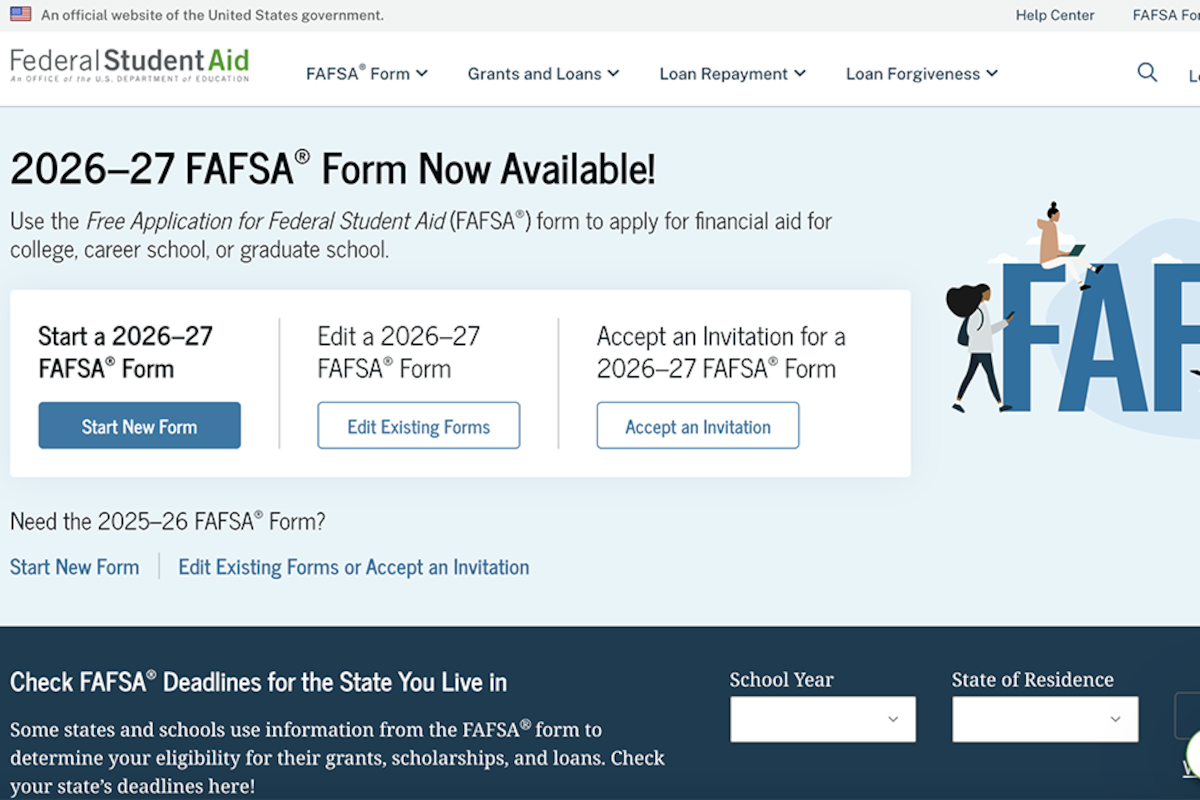Start a new 2025-26 FAFSA form
This screenshot has height=800, width=1200.
[74, 567]
